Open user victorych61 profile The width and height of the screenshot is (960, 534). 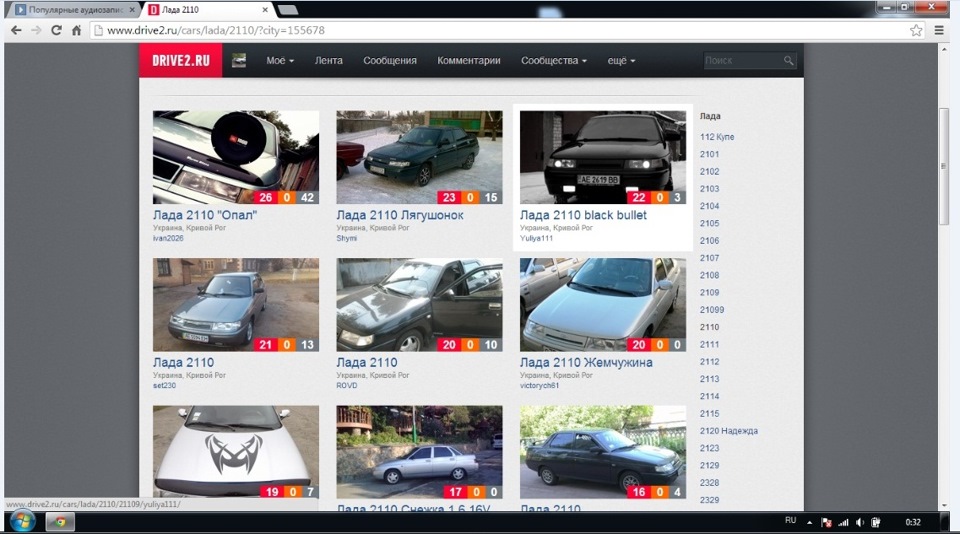click(539, 385)
